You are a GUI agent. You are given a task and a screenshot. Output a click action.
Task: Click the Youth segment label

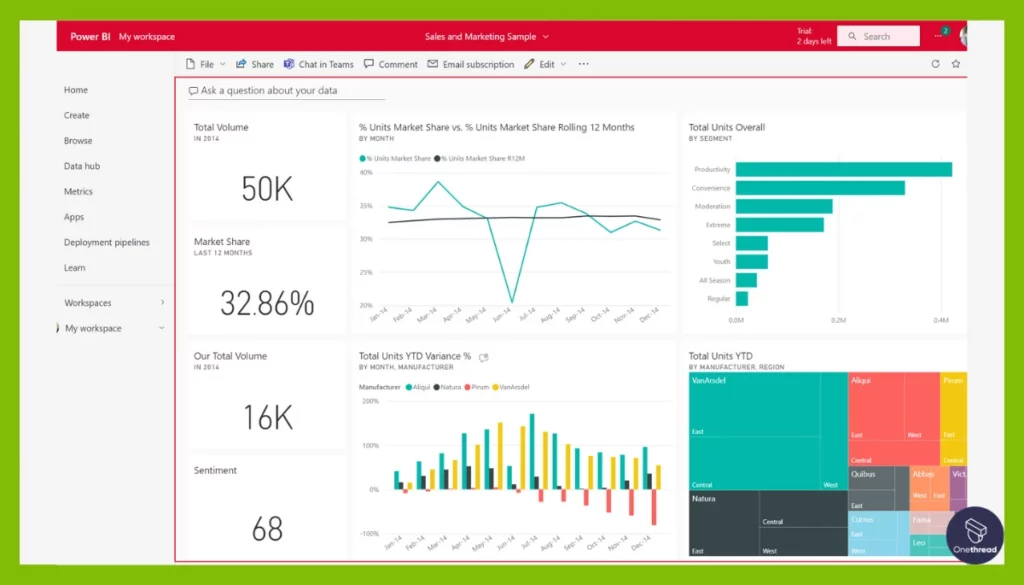721,262
